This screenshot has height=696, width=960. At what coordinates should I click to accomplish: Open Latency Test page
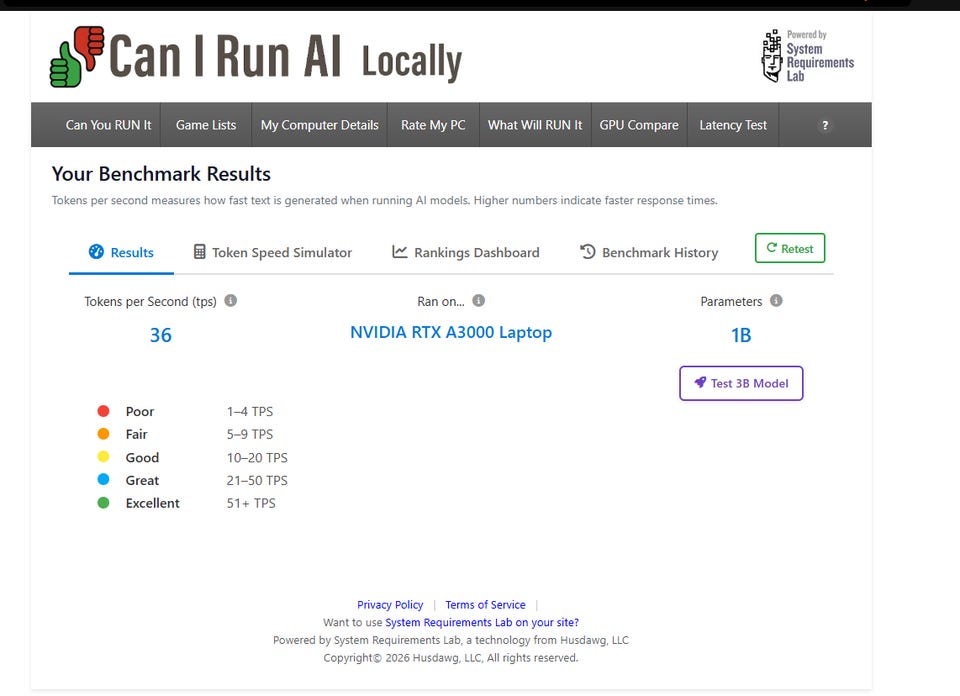[x=733, y=125]
